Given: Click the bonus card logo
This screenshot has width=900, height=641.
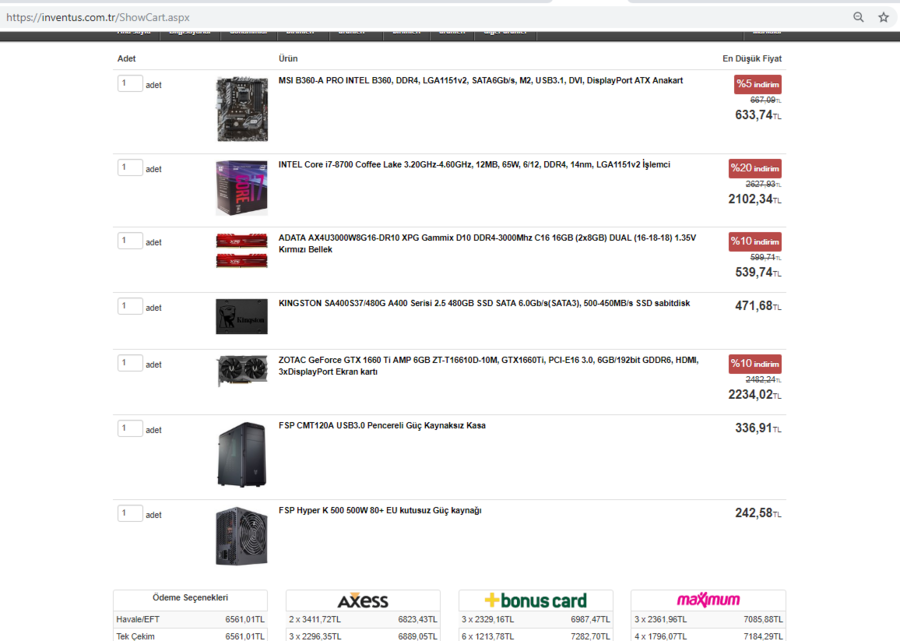Looking at the screenshot, I should tap(536, 600).
